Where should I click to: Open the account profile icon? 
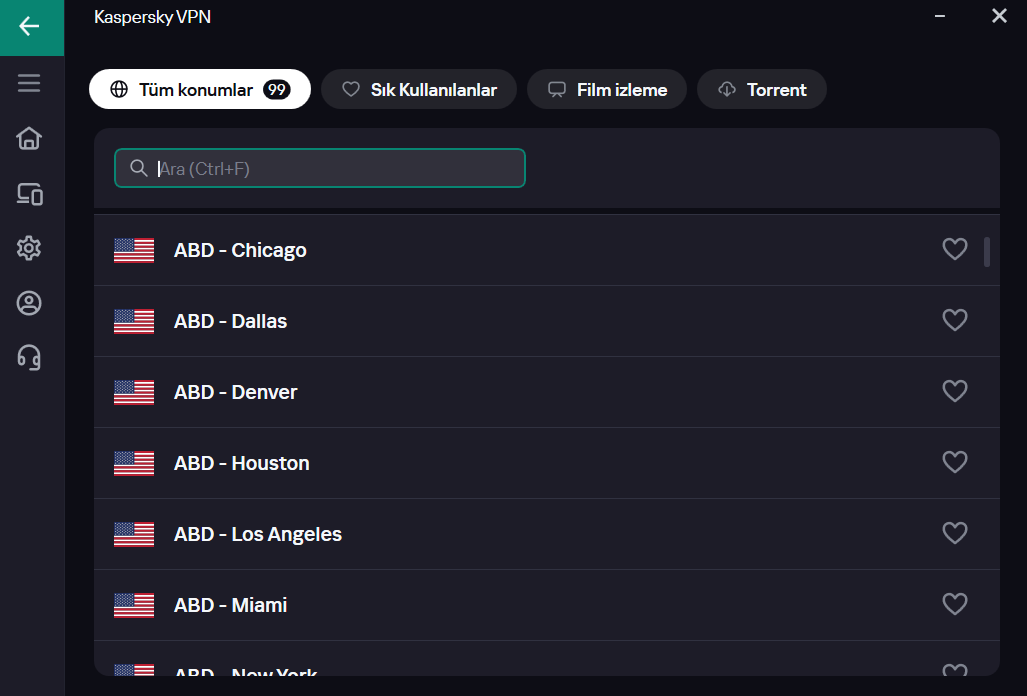click(29, 303)
